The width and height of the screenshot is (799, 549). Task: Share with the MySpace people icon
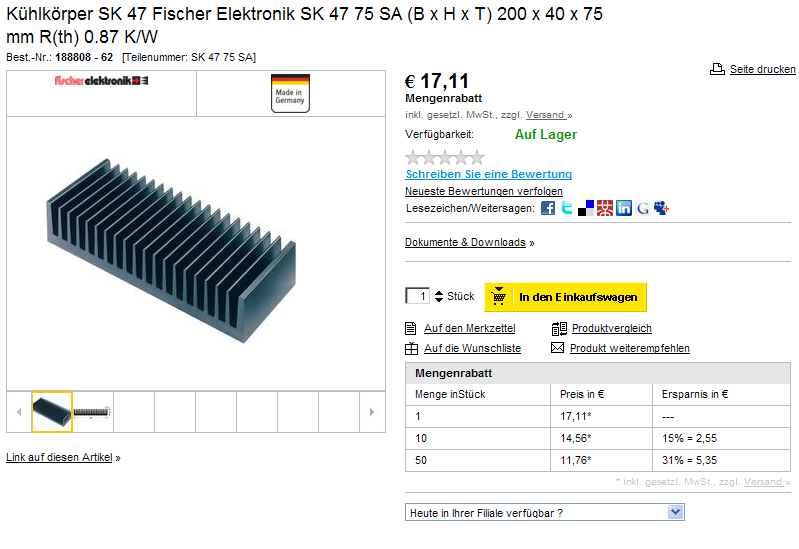661,208
